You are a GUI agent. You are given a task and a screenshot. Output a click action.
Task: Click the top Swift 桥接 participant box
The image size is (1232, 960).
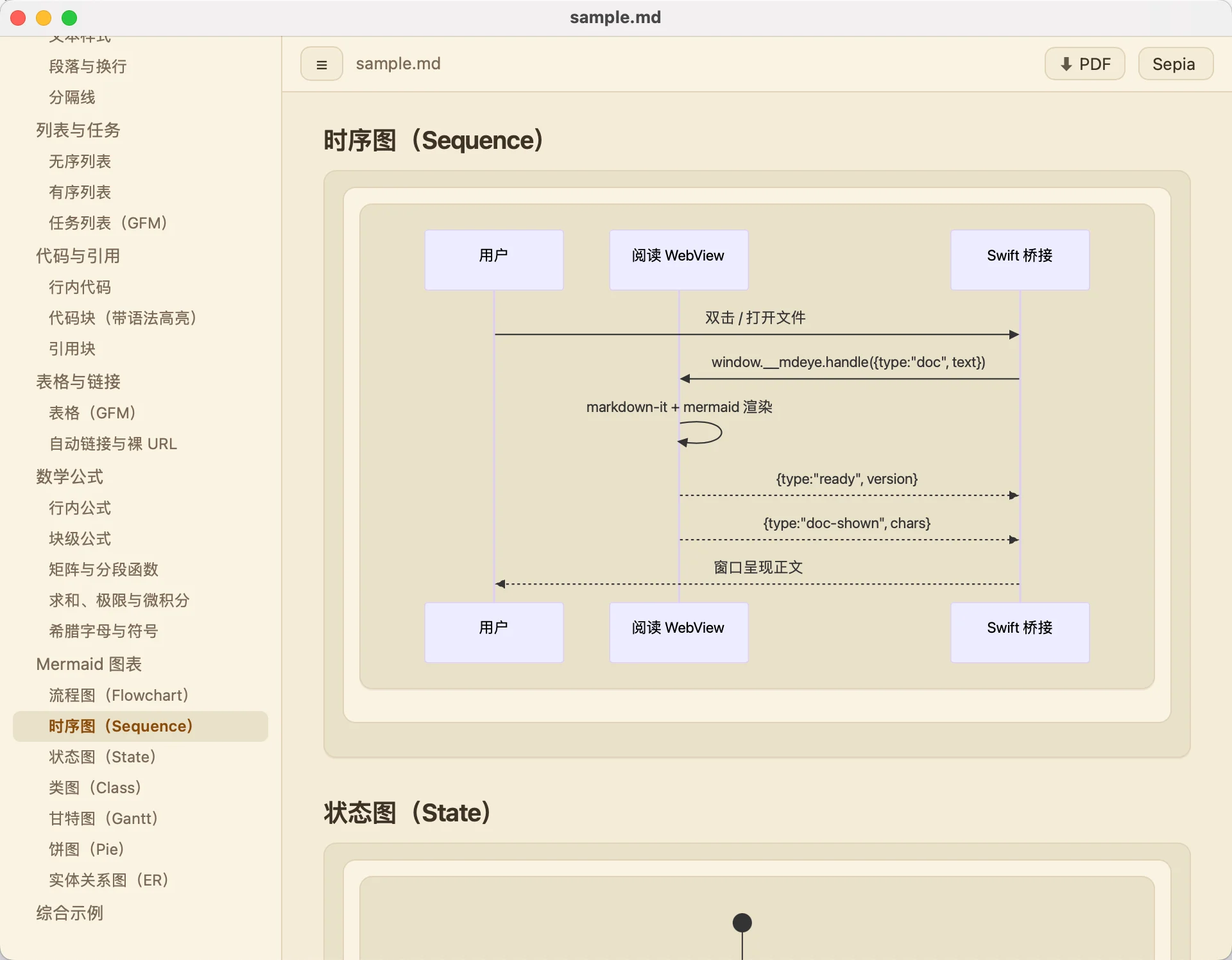(1020, 260)
